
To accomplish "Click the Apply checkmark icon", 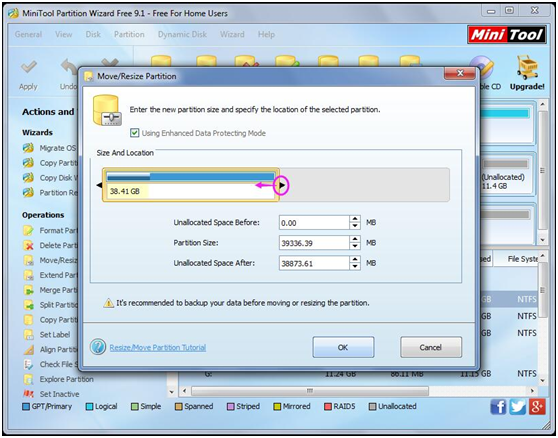I will point(28,67).
